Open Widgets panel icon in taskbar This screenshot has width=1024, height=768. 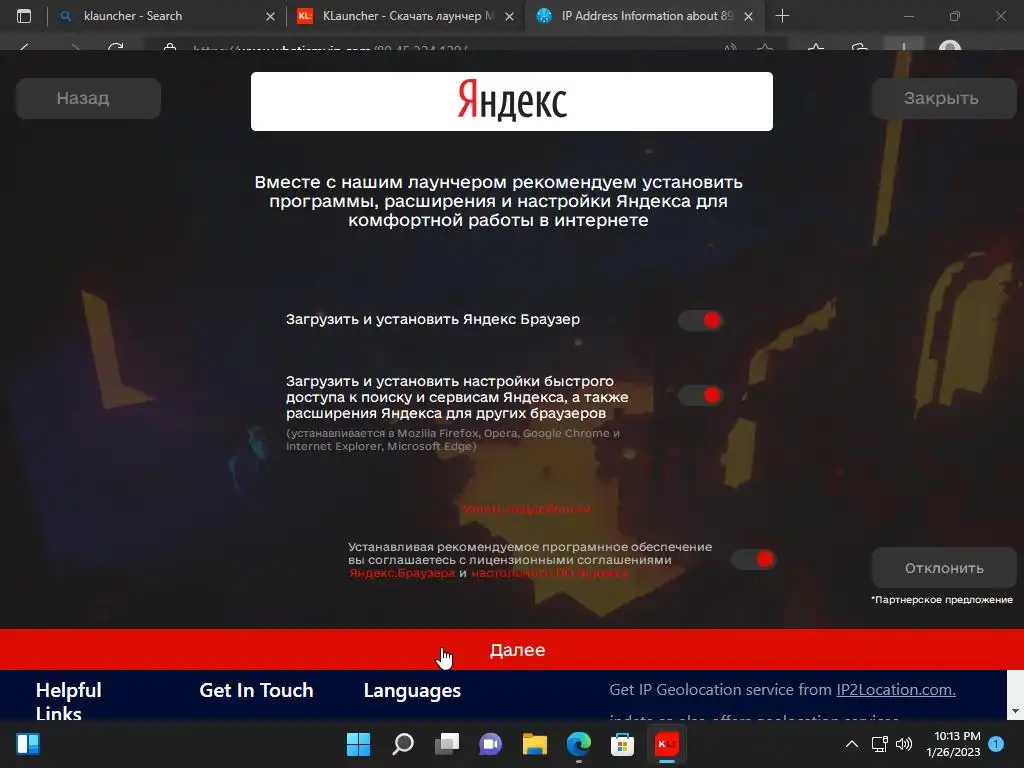point(28,744)
